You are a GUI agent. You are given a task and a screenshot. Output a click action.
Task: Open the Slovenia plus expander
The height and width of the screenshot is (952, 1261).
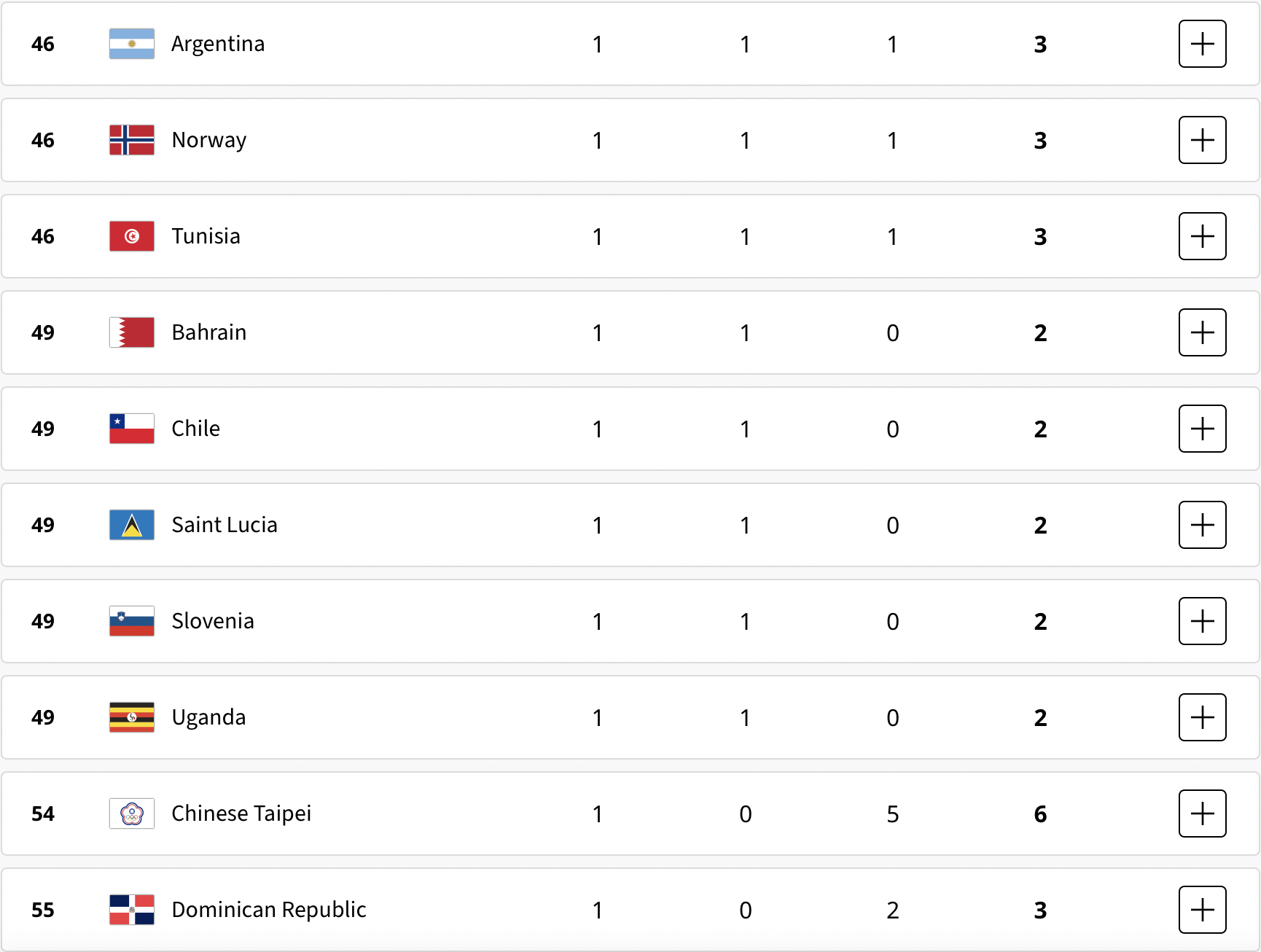[1202, 621]
